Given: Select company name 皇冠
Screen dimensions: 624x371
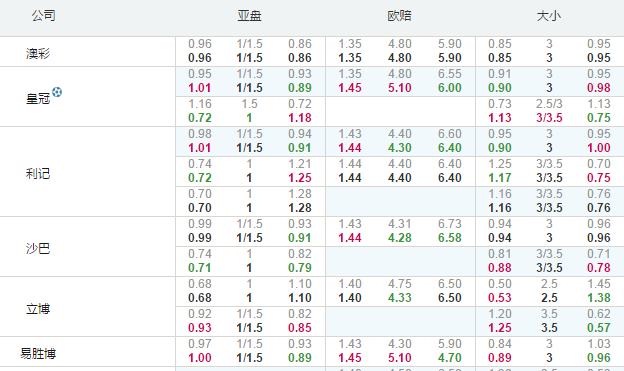Looking at the screenshot, I should tap(38, 98).
